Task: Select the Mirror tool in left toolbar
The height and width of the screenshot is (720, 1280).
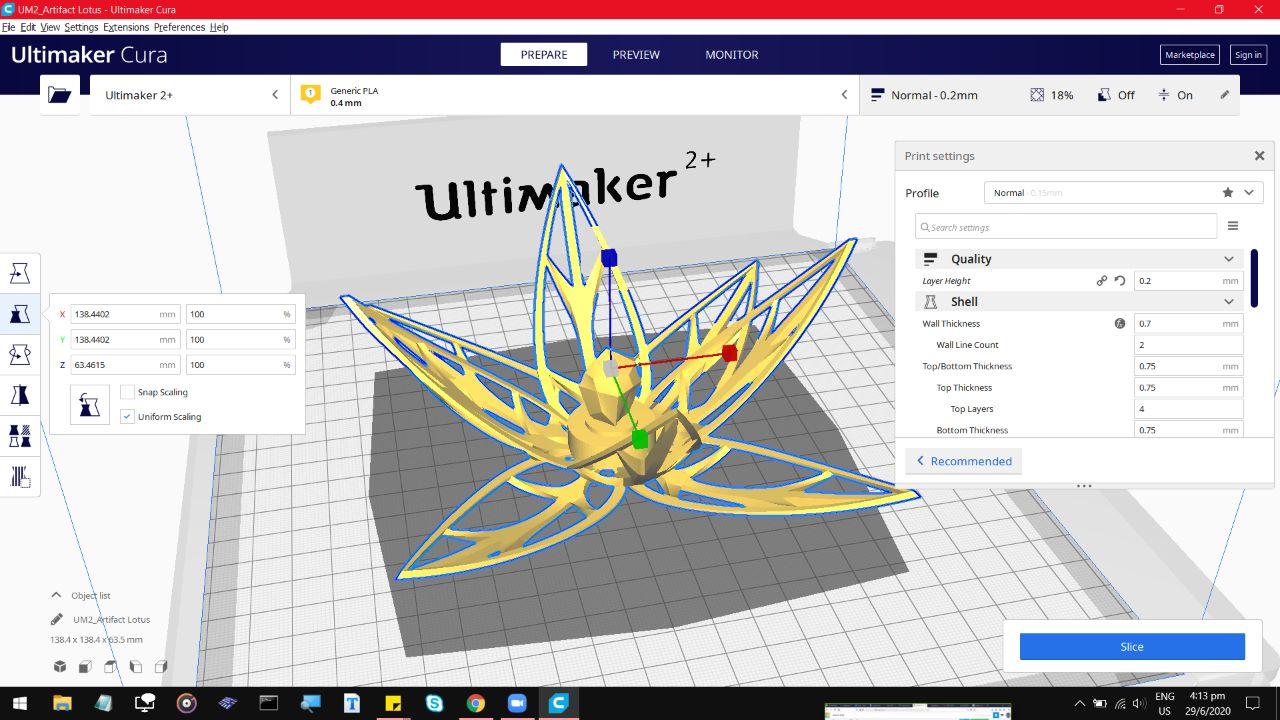Action: [20, 395]
